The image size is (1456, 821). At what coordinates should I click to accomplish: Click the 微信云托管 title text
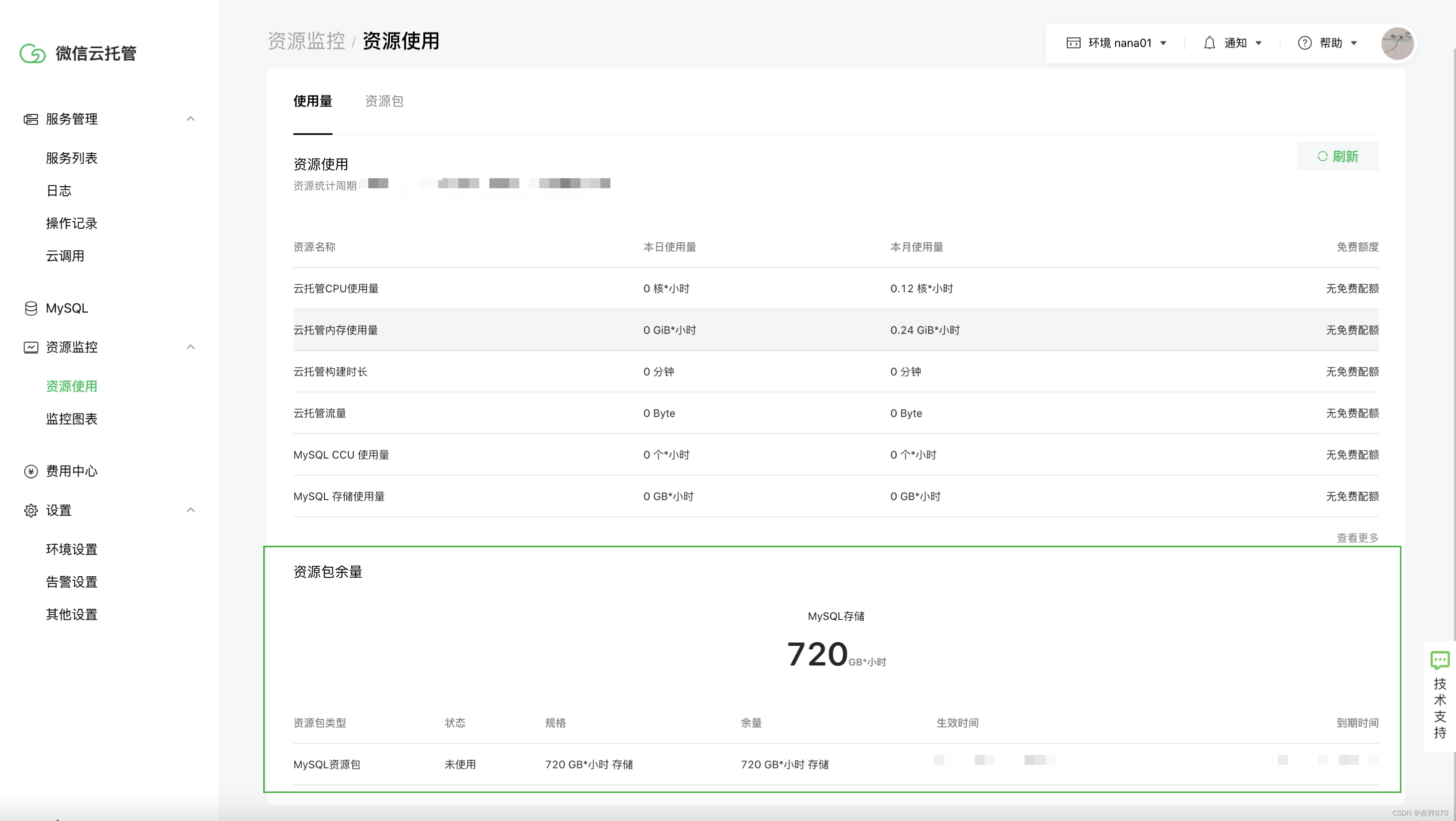96,54
